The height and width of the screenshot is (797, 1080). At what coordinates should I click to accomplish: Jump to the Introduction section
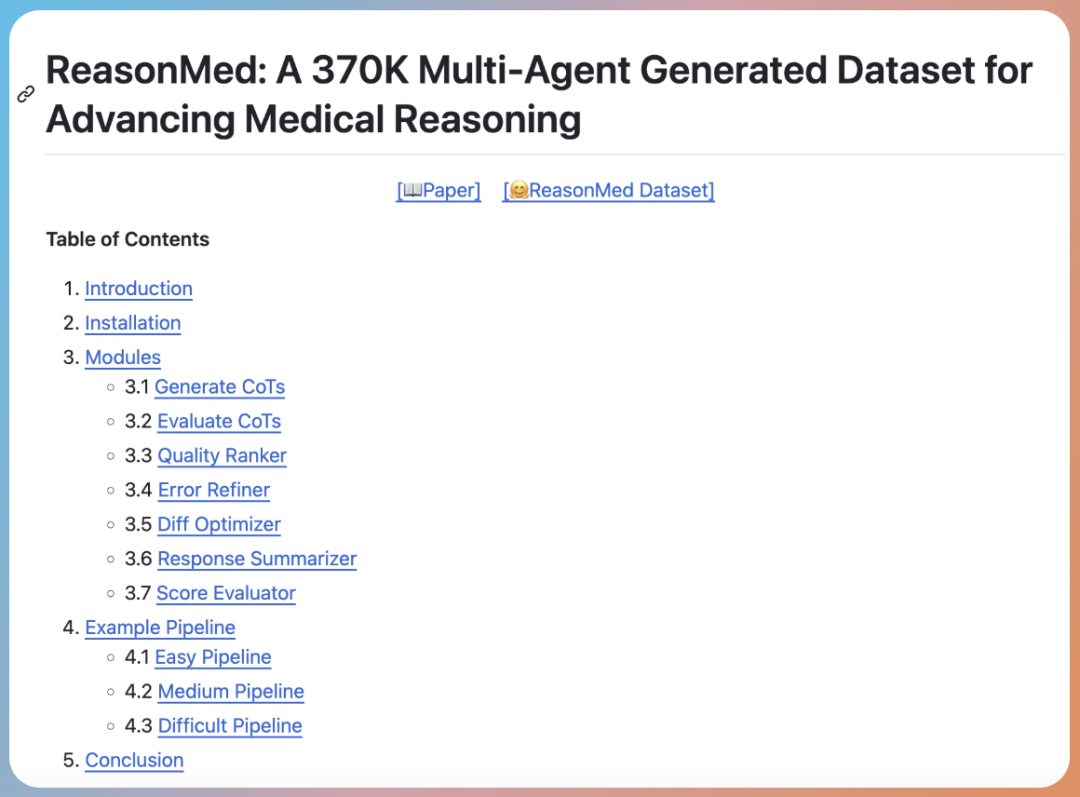click(138, 289)
